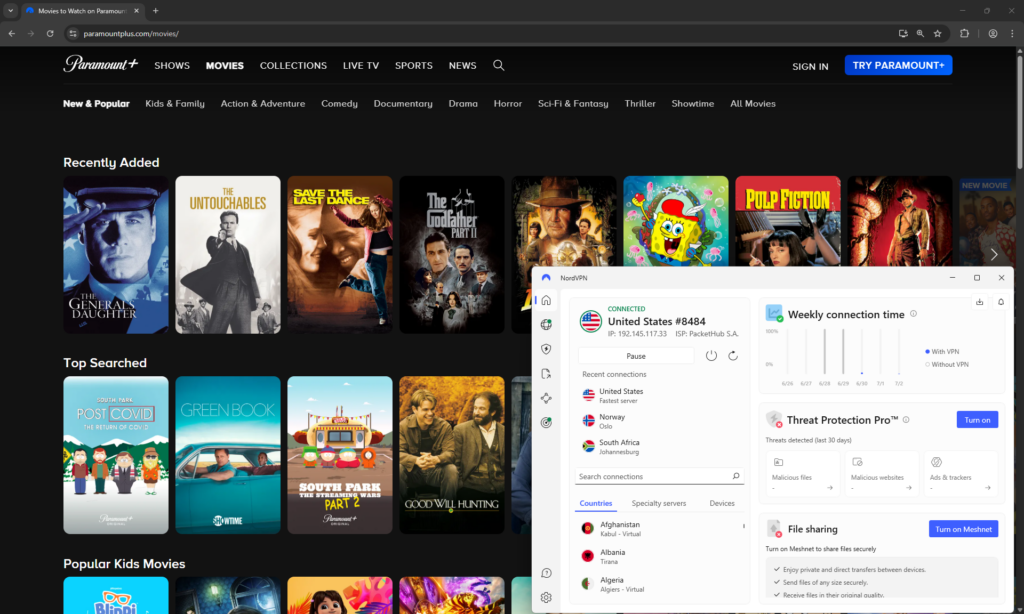Turn on Threat Protection Pro

977,419
